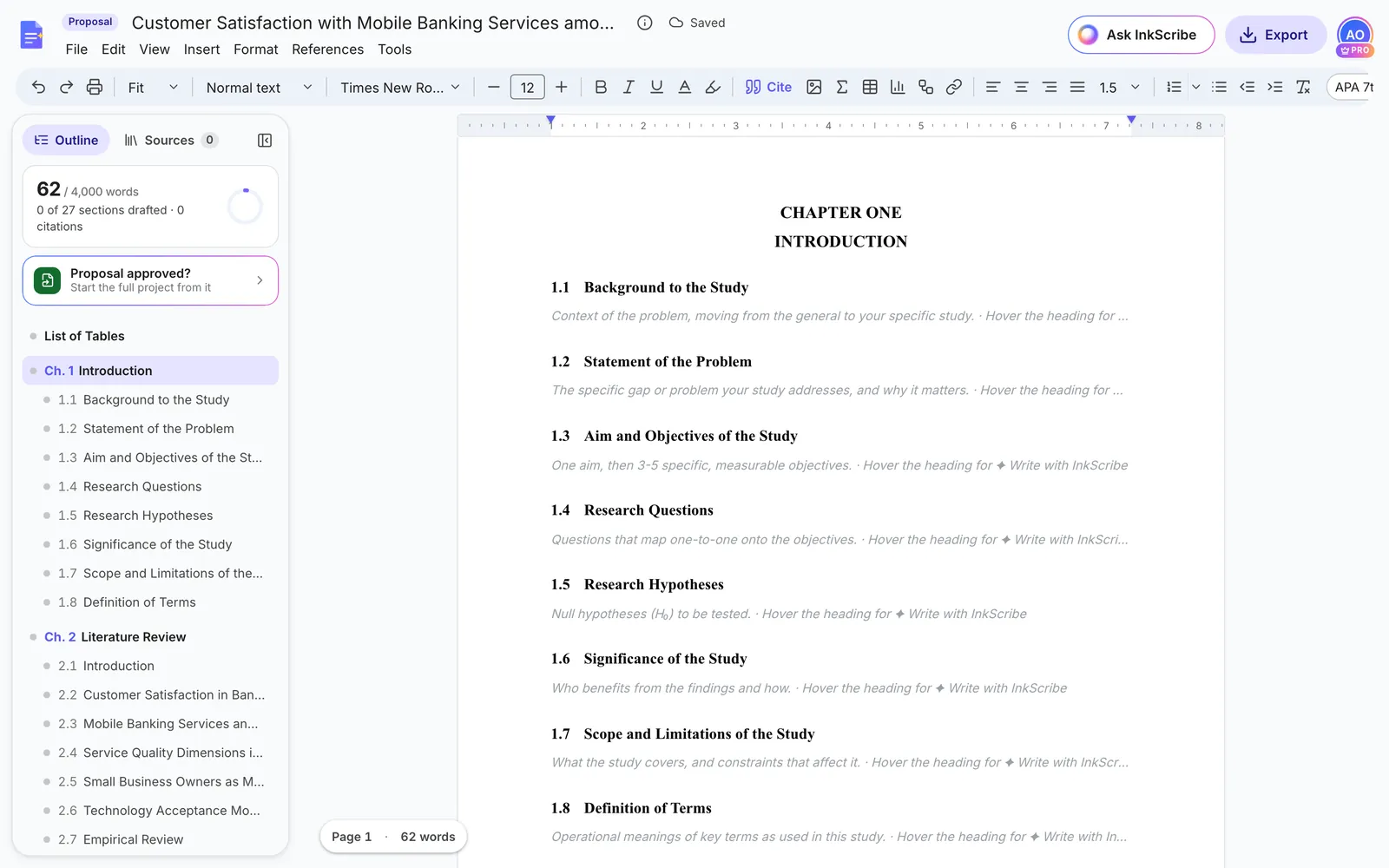This screenshot has height=868, width=1389.
Task: Open the File menu
Action: pos(76,49)
